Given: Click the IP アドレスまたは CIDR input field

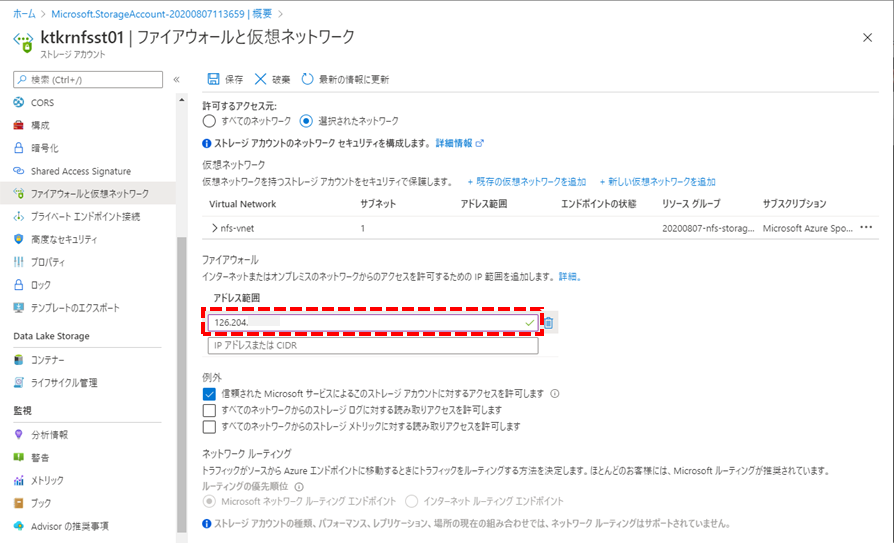Looking at the screenshot, I should [373, 345].
